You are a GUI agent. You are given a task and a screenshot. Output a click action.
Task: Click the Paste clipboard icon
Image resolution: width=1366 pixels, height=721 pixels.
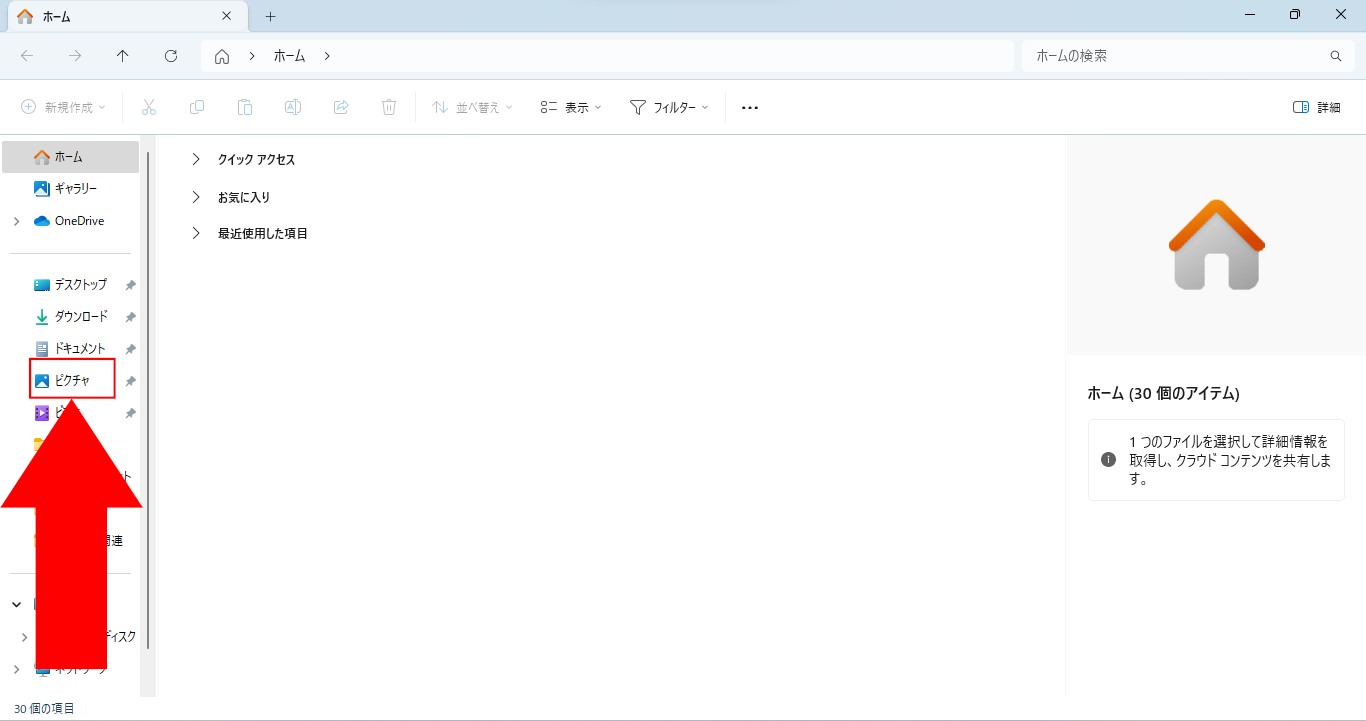[x=245, y=107]
